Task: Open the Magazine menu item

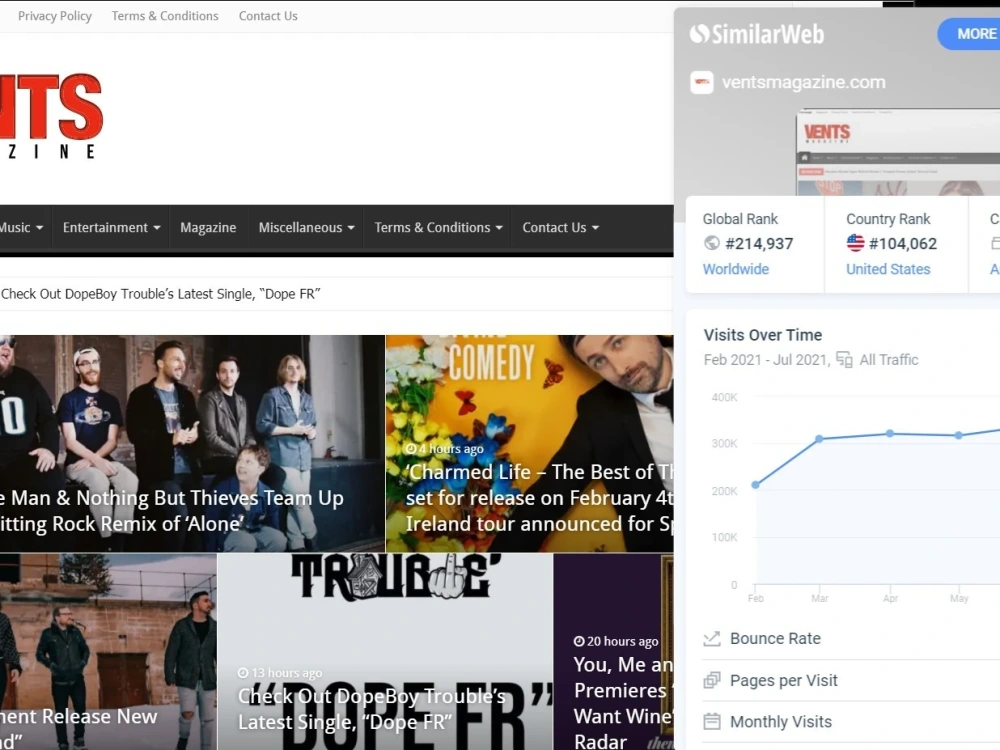Action: 208,228
